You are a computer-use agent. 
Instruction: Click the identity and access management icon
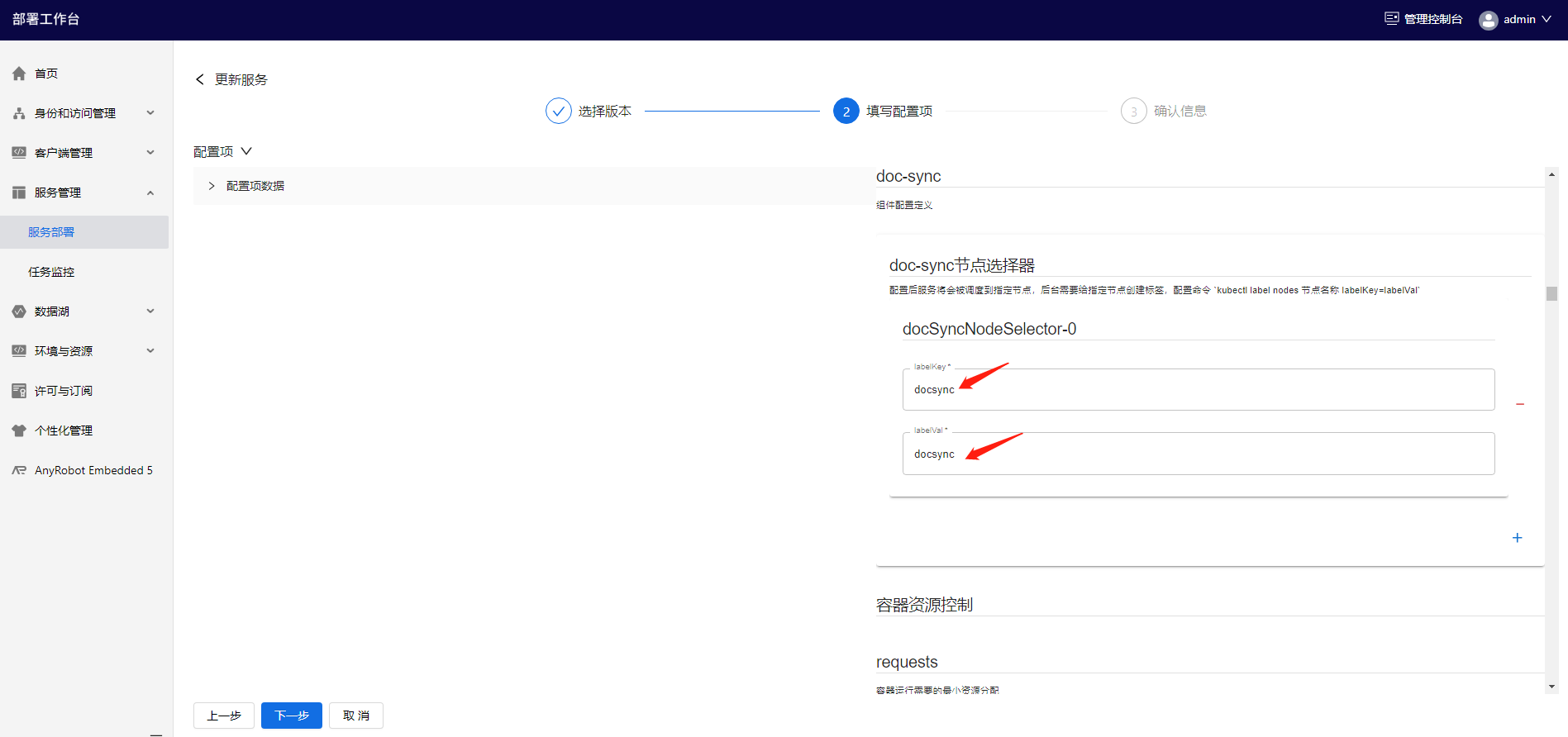coord(19,113)
